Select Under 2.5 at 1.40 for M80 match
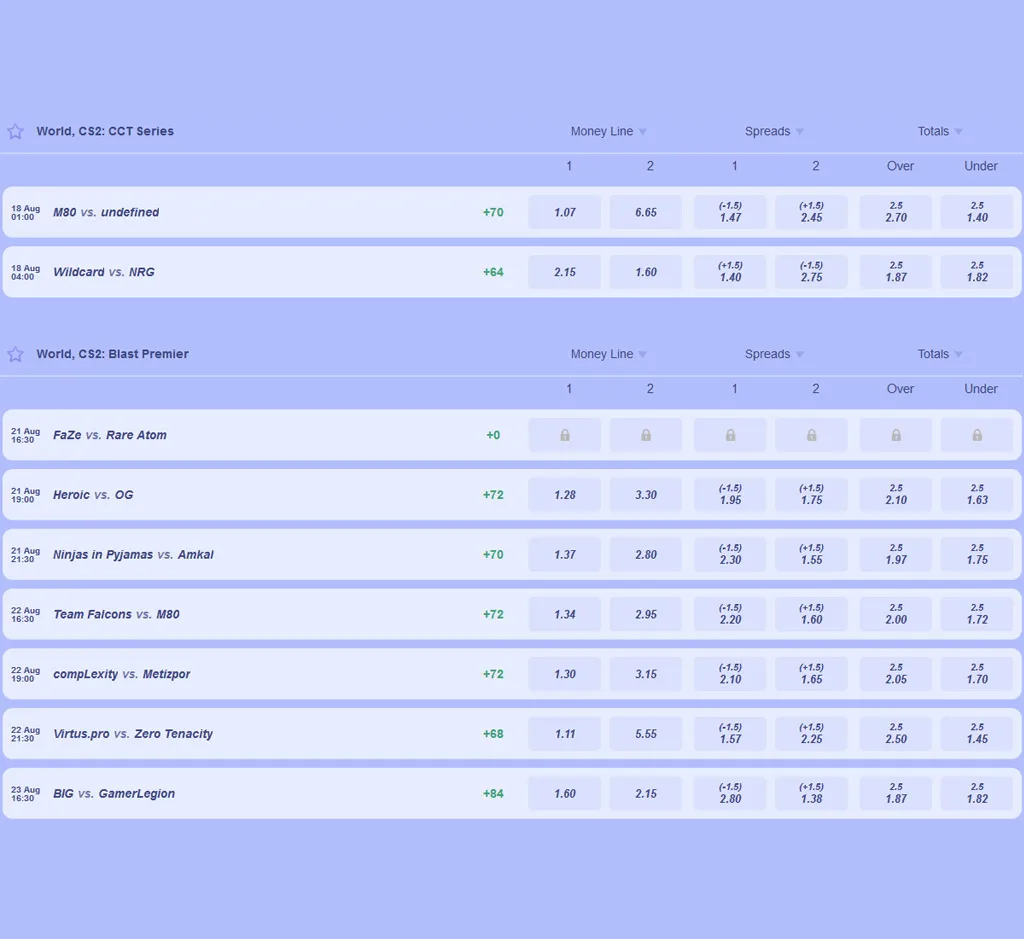This screenshot has width=1024, height=939. 977,212
